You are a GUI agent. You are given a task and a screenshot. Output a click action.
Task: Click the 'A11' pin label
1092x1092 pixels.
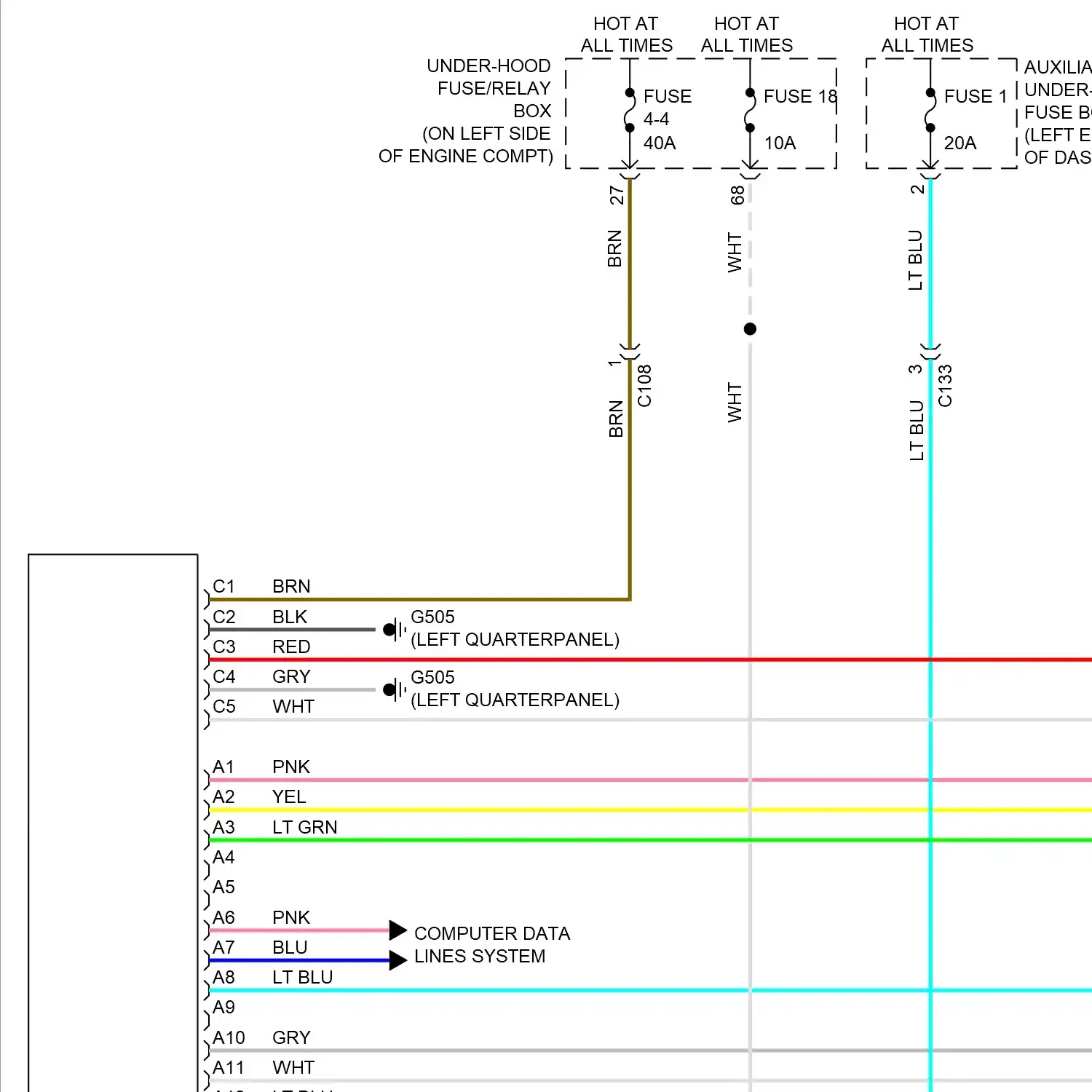[x=228, y=1067]
